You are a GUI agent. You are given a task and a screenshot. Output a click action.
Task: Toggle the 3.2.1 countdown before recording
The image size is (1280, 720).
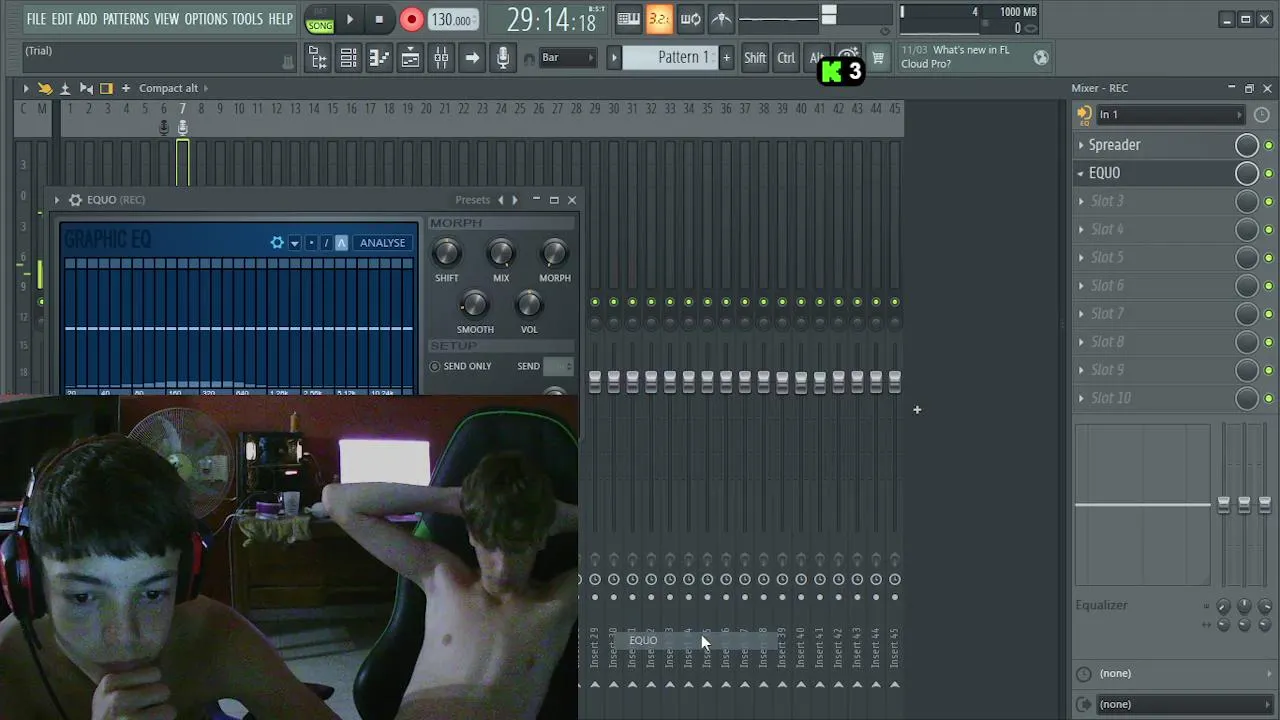pyautogui.click(x=659, y=19)
